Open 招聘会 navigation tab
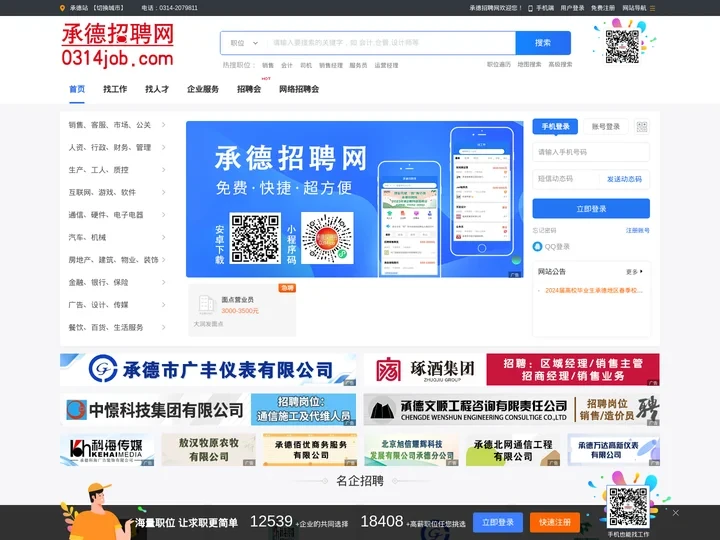This screenshot has height=540, width=720. pyautogui.click(x=249, y=89)
